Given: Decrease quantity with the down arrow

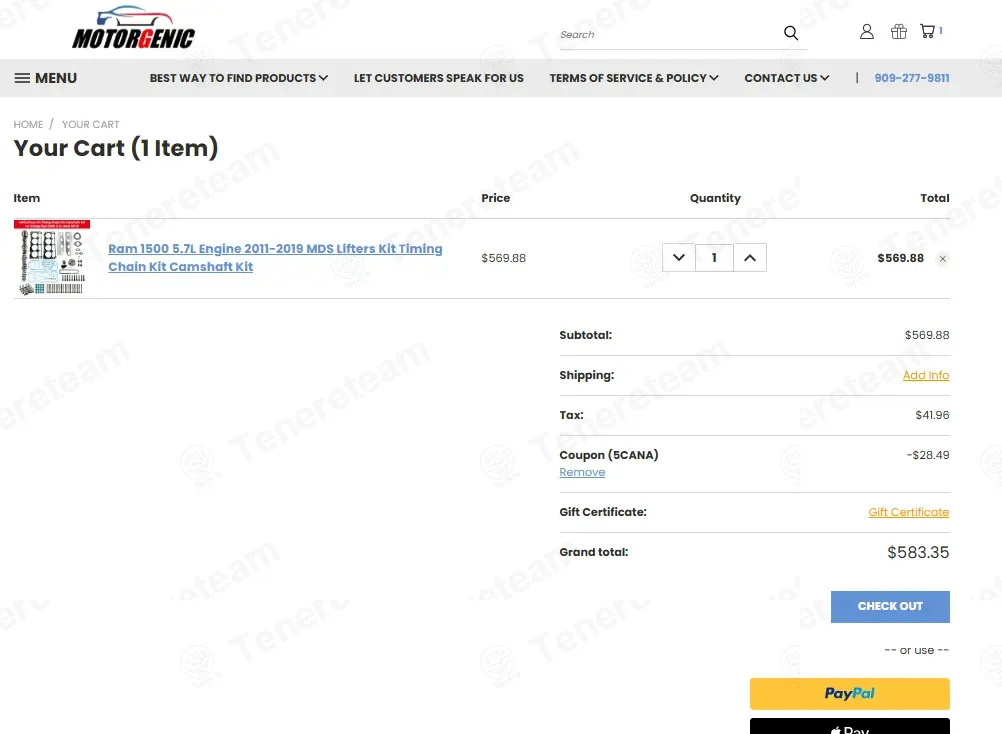Looking at the screenshot, I should pos(679,257).
